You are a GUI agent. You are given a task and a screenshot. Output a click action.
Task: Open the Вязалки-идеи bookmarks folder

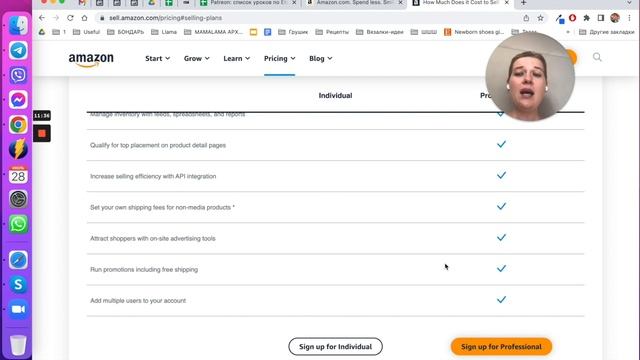tap(380, 32)
